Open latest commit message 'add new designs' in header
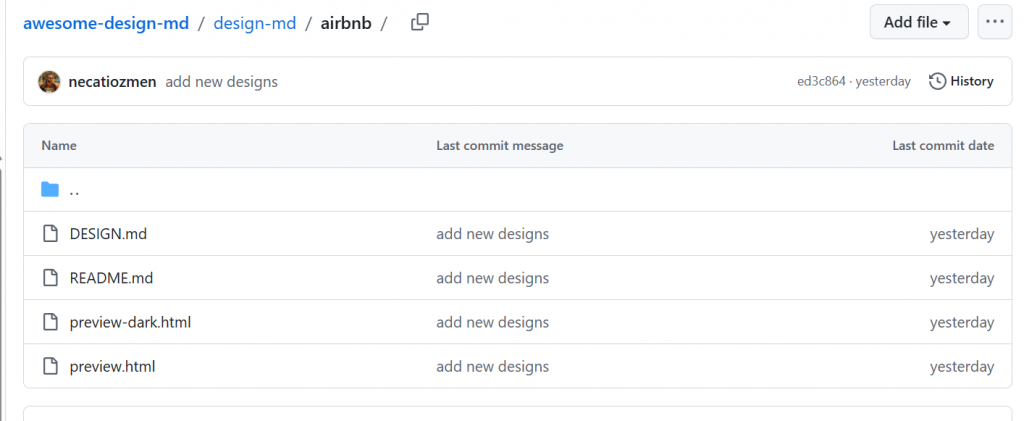Viewport: 1024px width, 421px height. point(221,82)
